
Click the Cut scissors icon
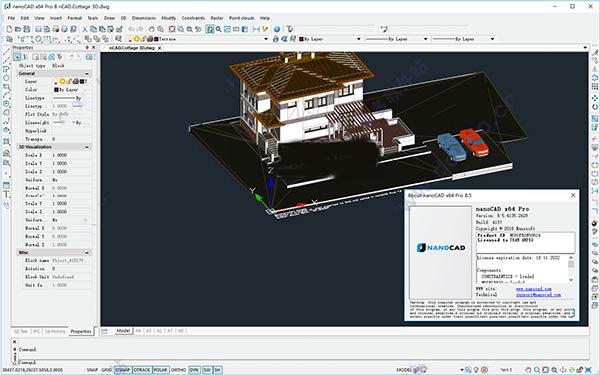(x=85, y=29)
